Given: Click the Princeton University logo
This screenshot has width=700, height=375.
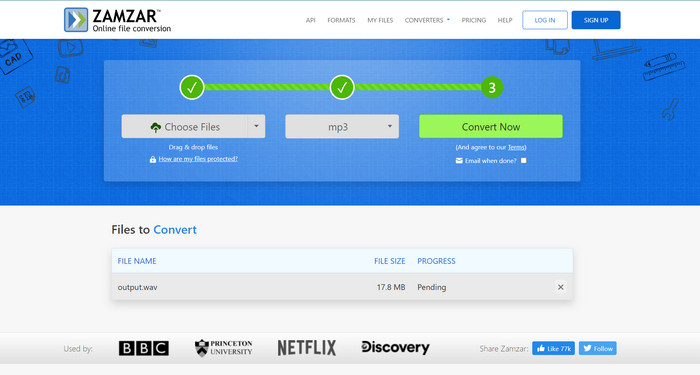Looking at the screenshot, I should pyautogui.click(x=224, y=348).
